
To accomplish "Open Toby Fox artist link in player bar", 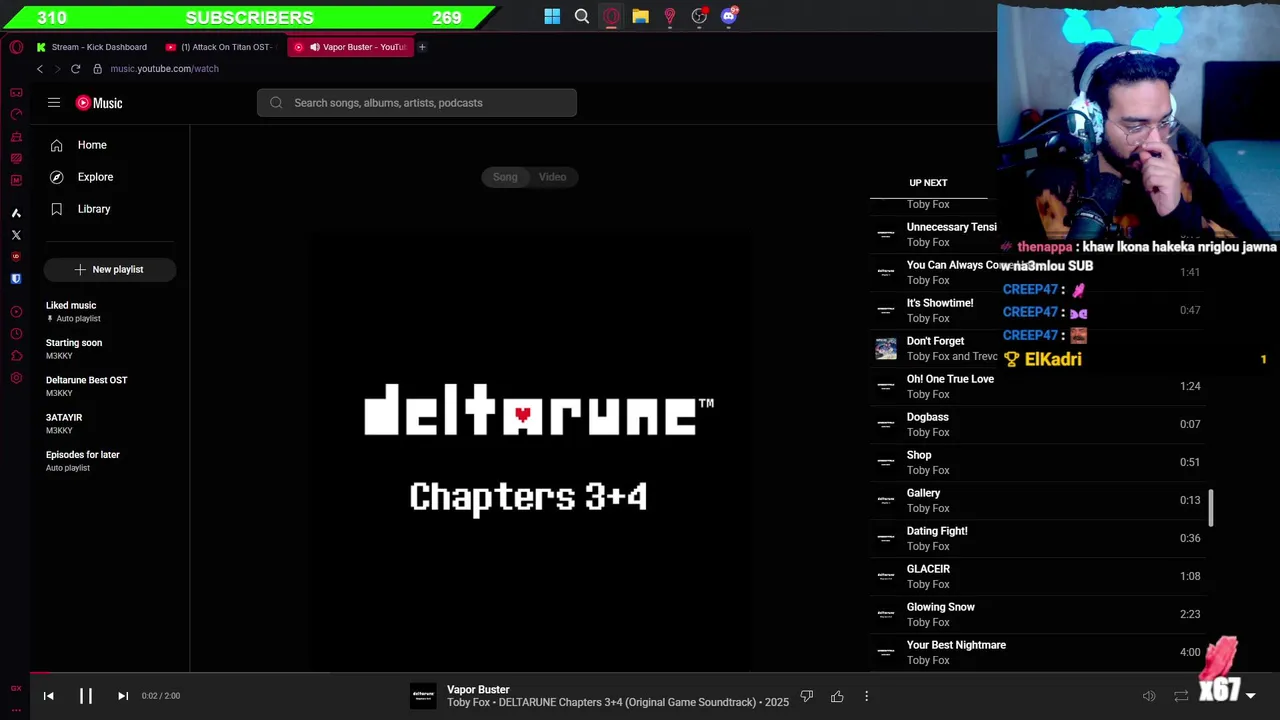I will (x=468, y=703).
